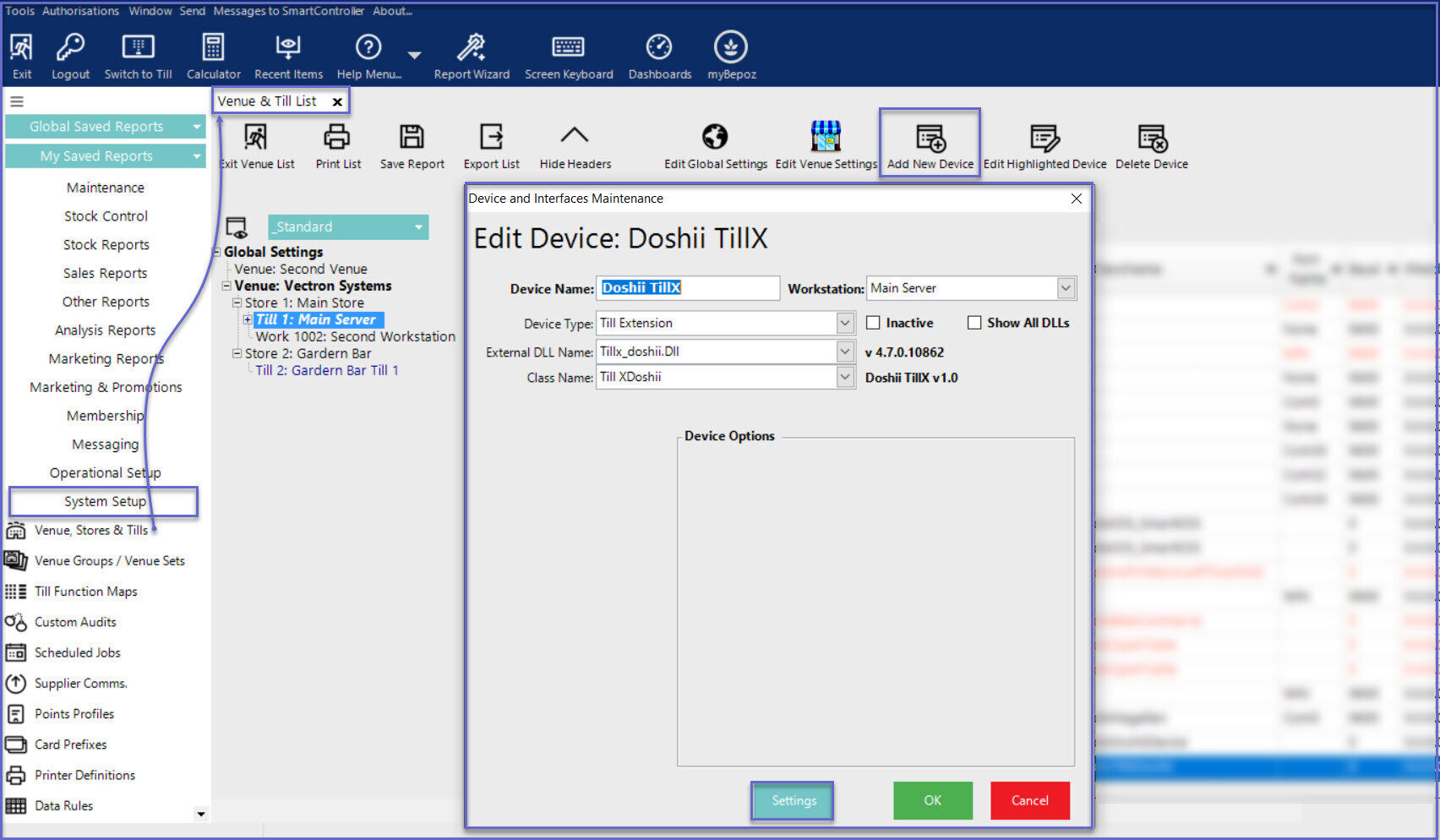Select Till 2: Gardern Bar Till 1
Screen dimensions: 1440x840
[326, 370]
